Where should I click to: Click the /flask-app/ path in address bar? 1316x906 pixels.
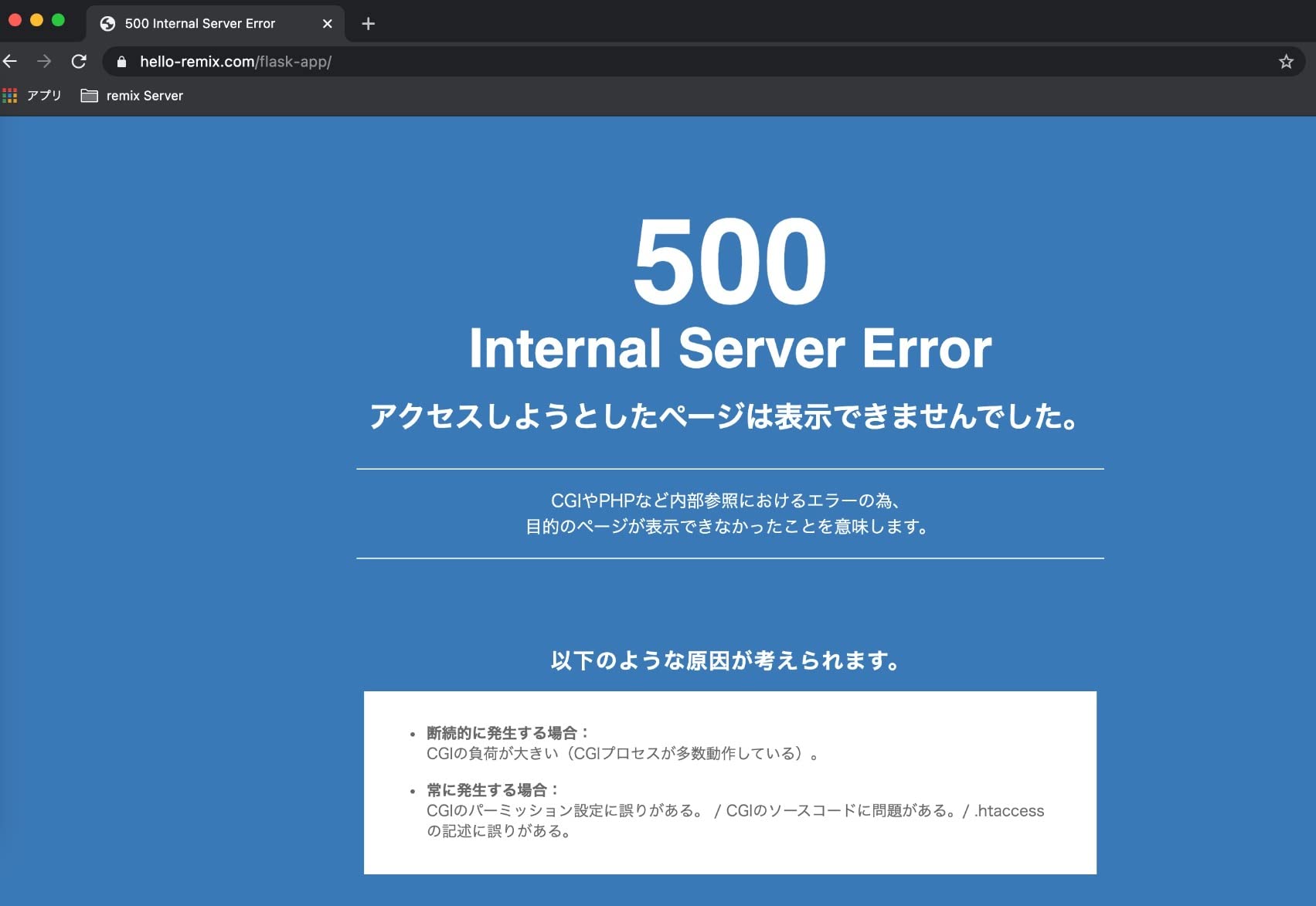tap(295, 62)
